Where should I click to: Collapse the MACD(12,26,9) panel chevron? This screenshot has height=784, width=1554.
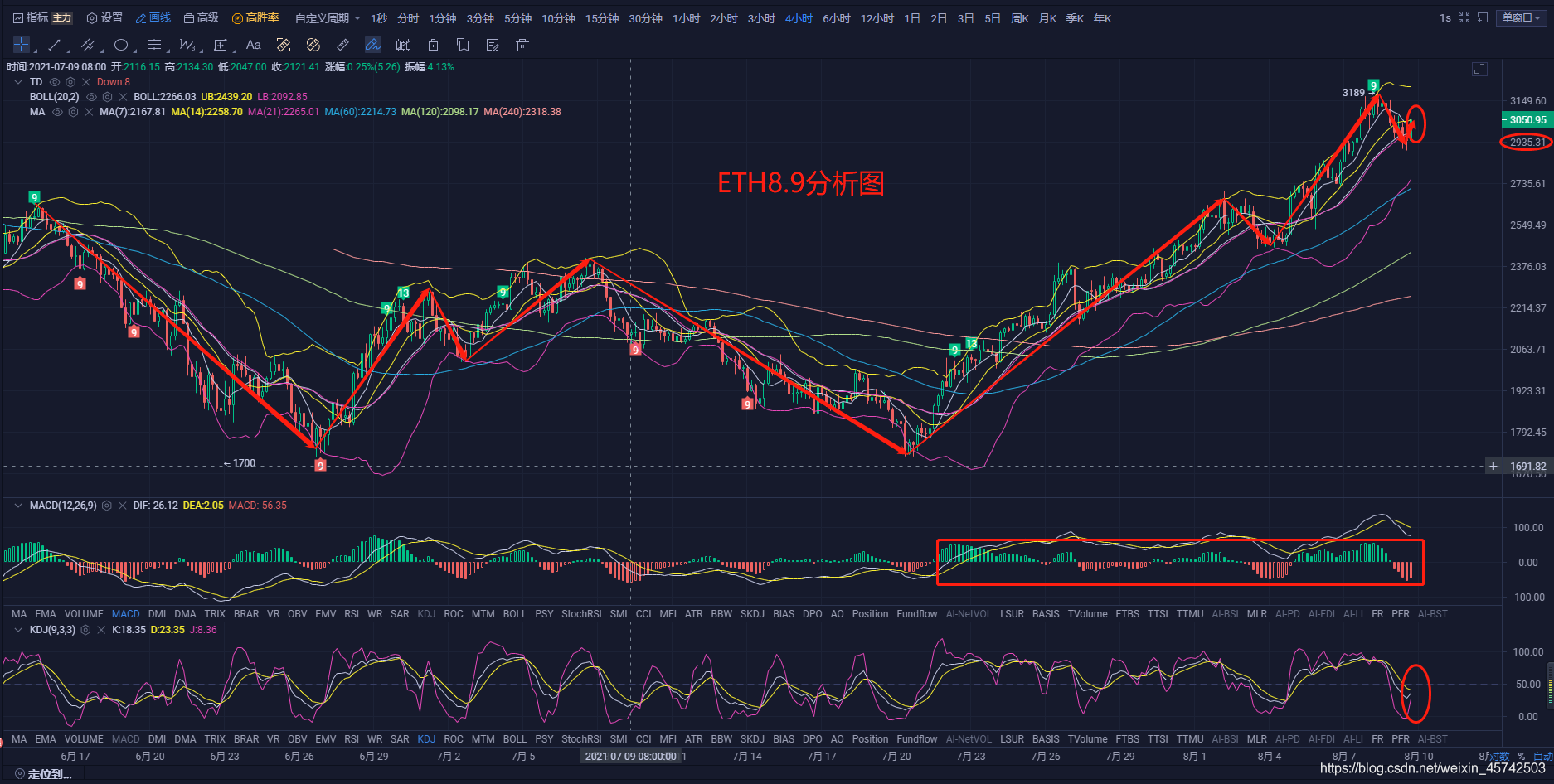[18, 506]
